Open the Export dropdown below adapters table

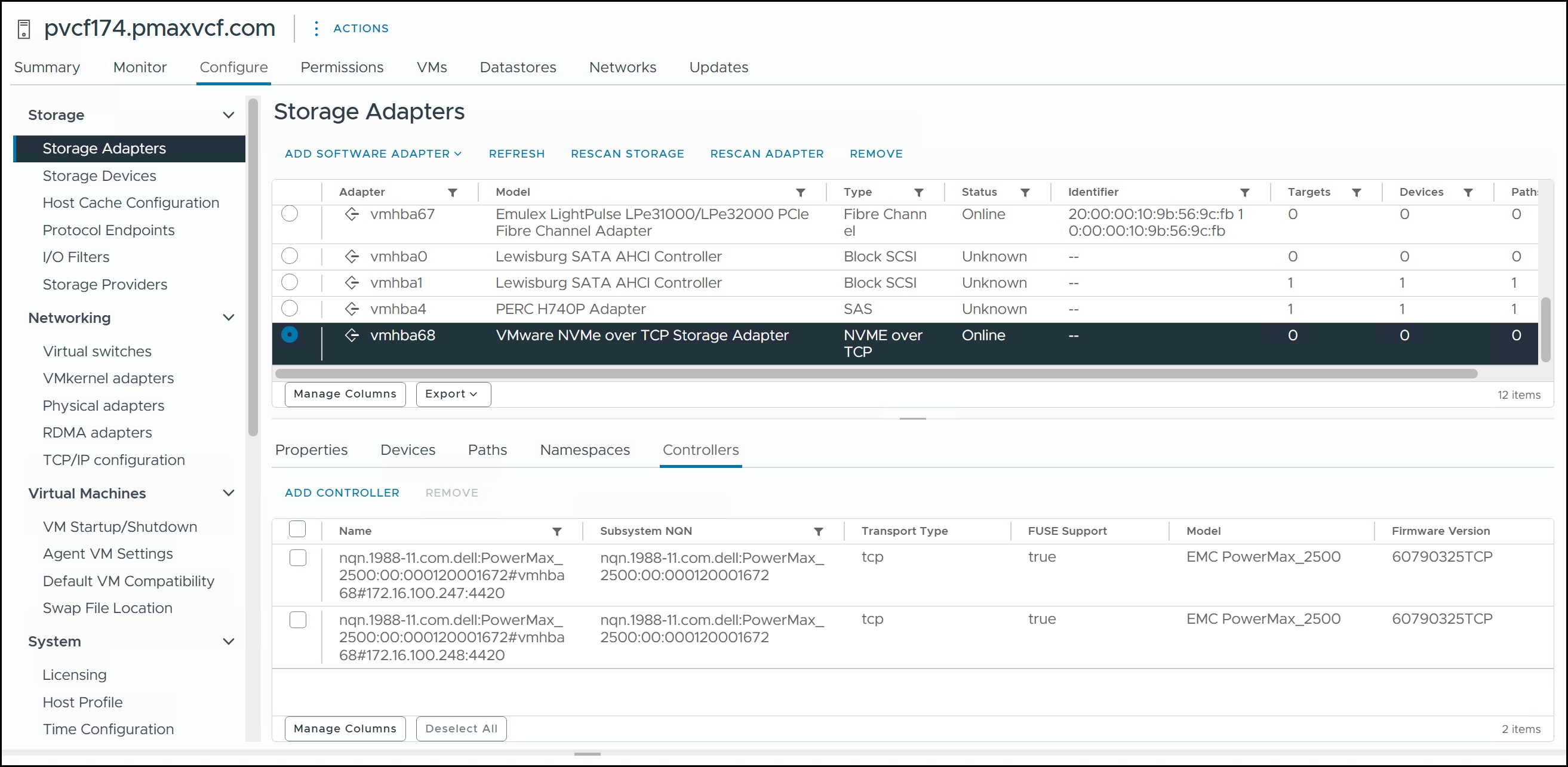[x=453, y=394]
